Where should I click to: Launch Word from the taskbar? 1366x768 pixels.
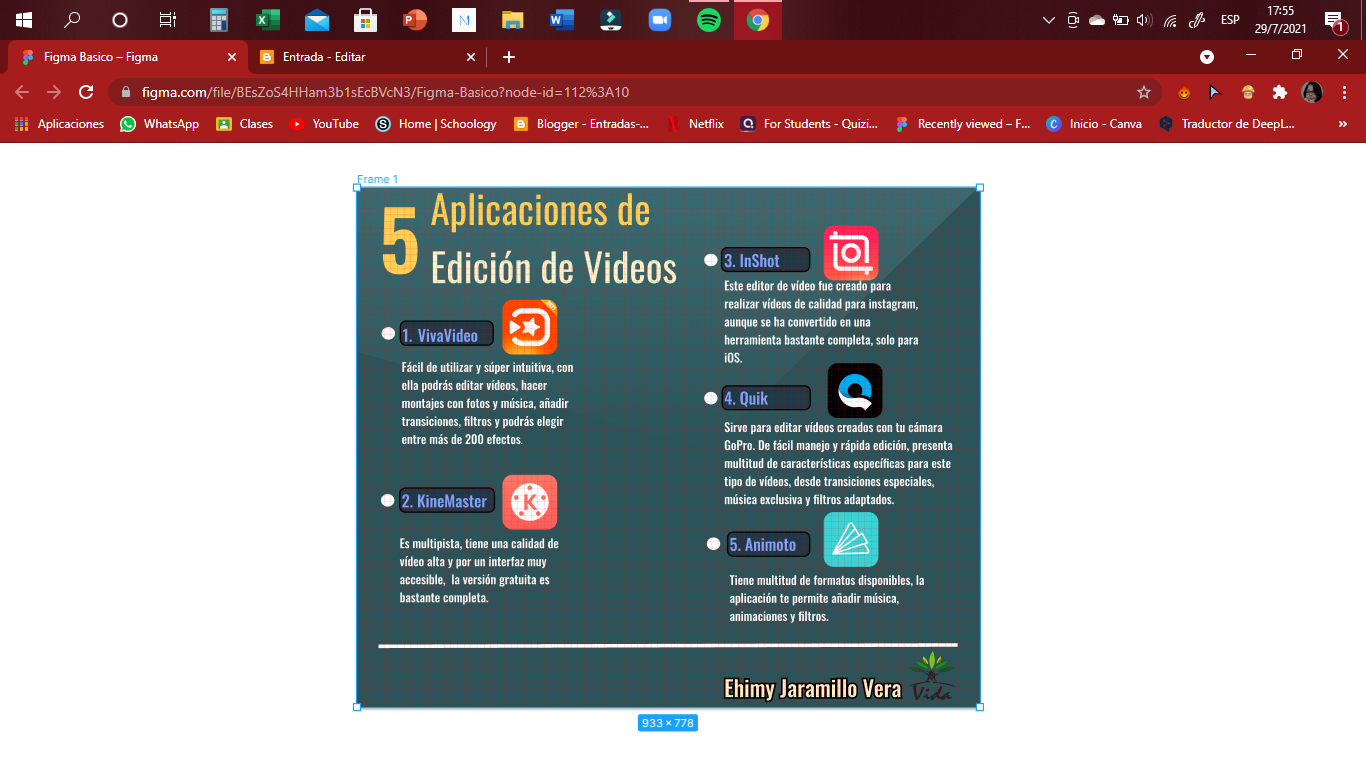point(561,19)
